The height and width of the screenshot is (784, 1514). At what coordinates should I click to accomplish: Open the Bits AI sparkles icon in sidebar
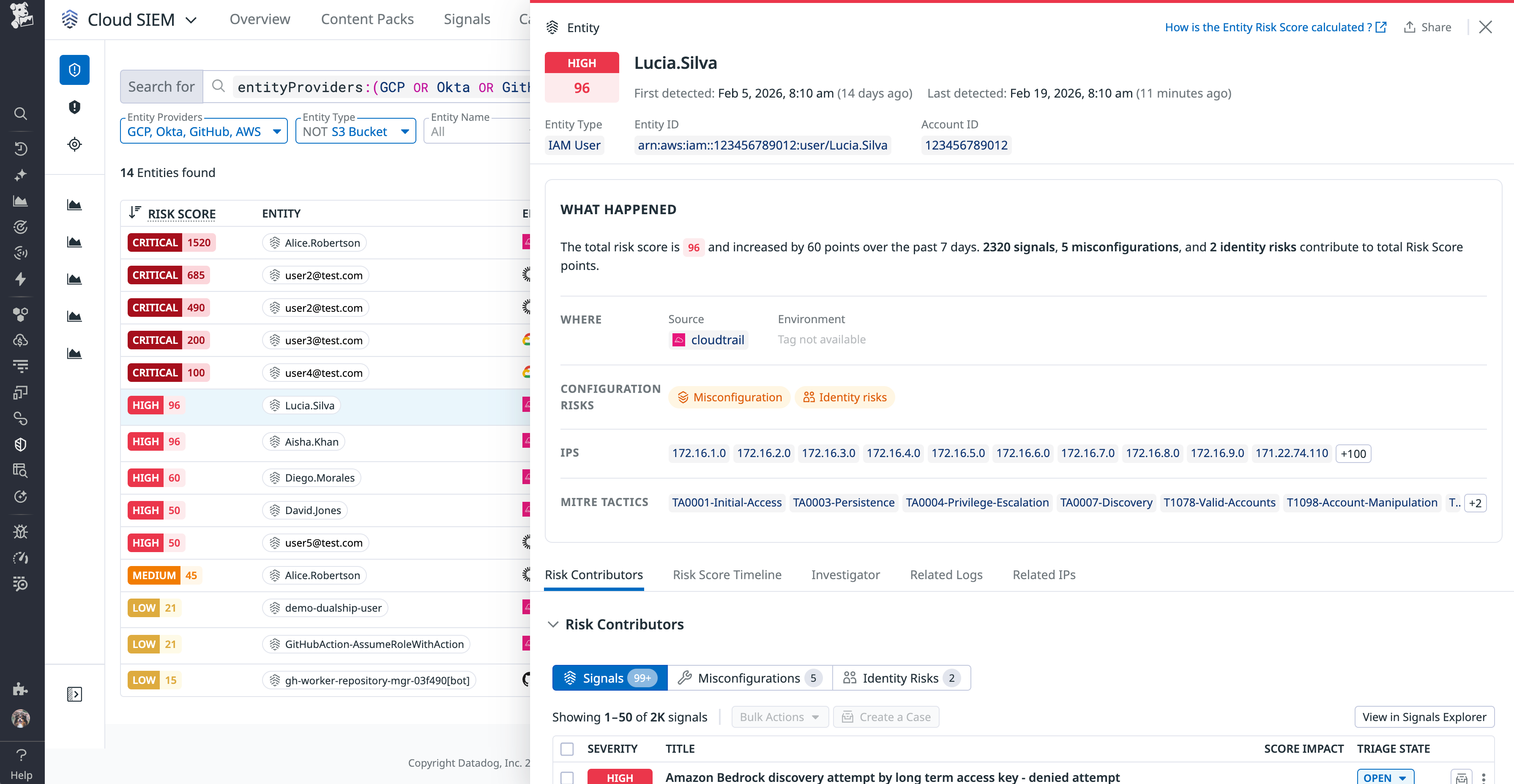click(21, 175)
